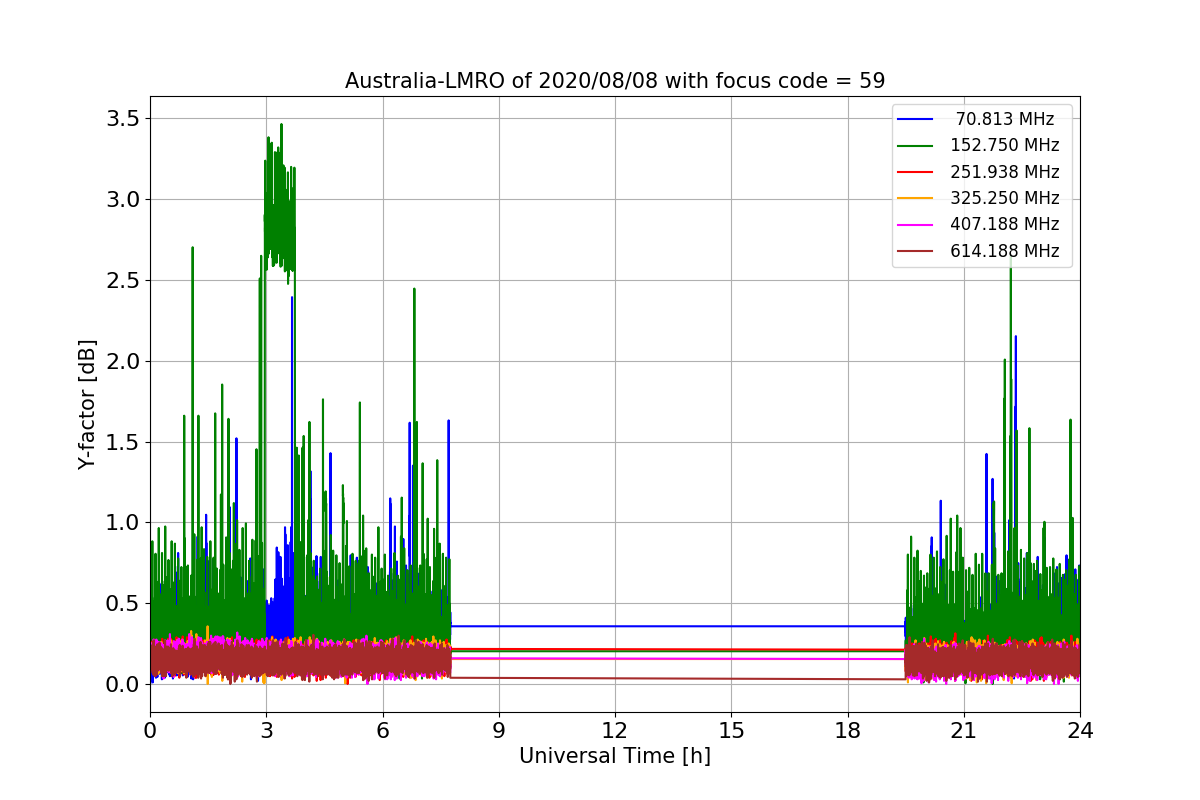Click the Universal Time [h] axis label
Viewport: 1200px width, 800px height.
pos(615,756)
